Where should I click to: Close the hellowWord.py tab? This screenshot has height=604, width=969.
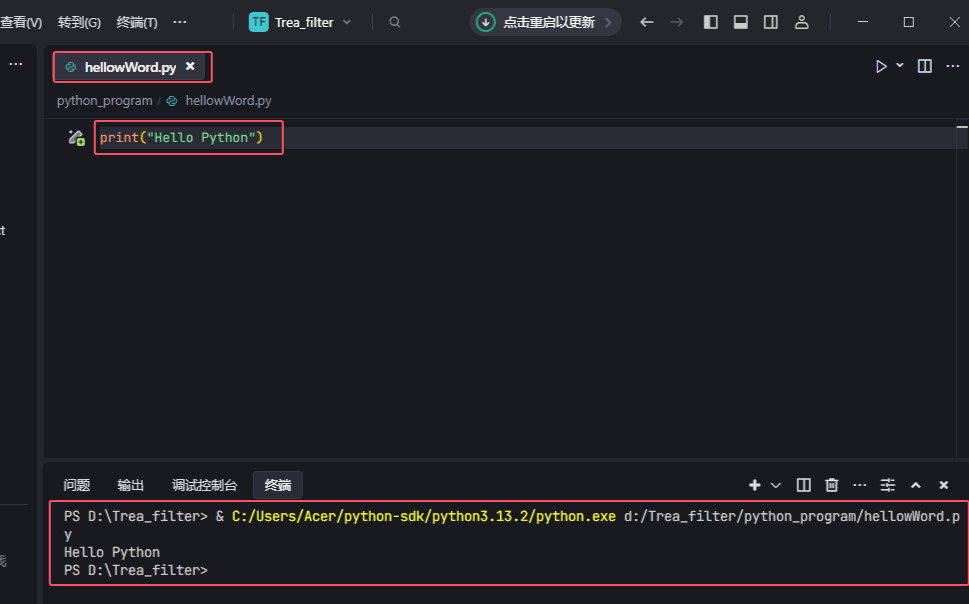[190, 66]
